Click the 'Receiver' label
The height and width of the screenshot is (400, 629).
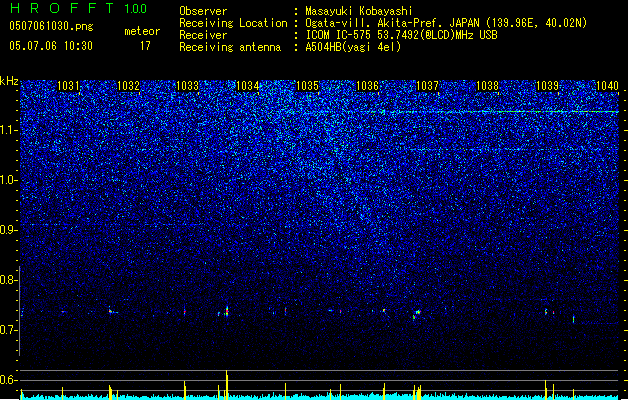203,35
